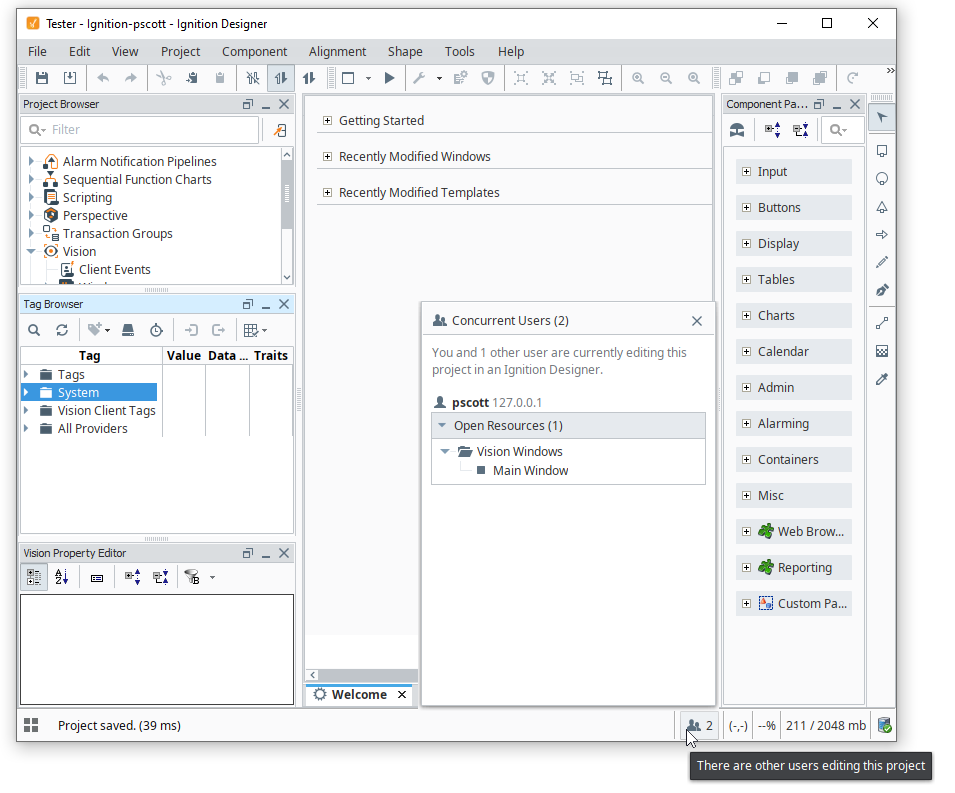Screen dimensions: 955x793
Task: Click the Undo arrow icon
Action: click(103, 78)
